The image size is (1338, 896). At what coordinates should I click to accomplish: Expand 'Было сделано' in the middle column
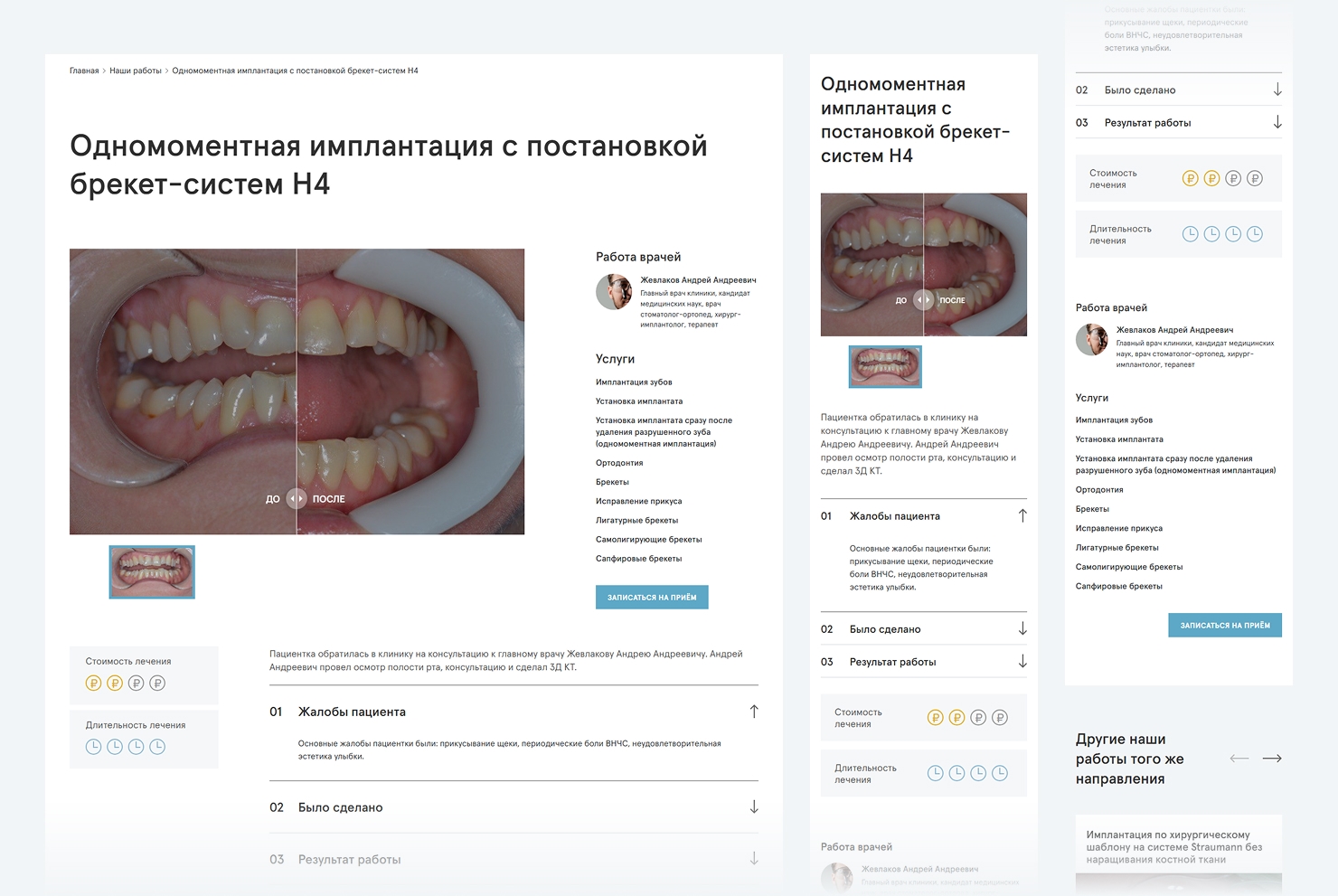click(924, 629)
